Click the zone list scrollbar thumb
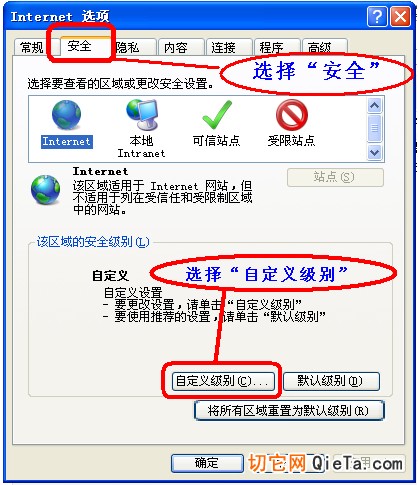 point(375,128)
